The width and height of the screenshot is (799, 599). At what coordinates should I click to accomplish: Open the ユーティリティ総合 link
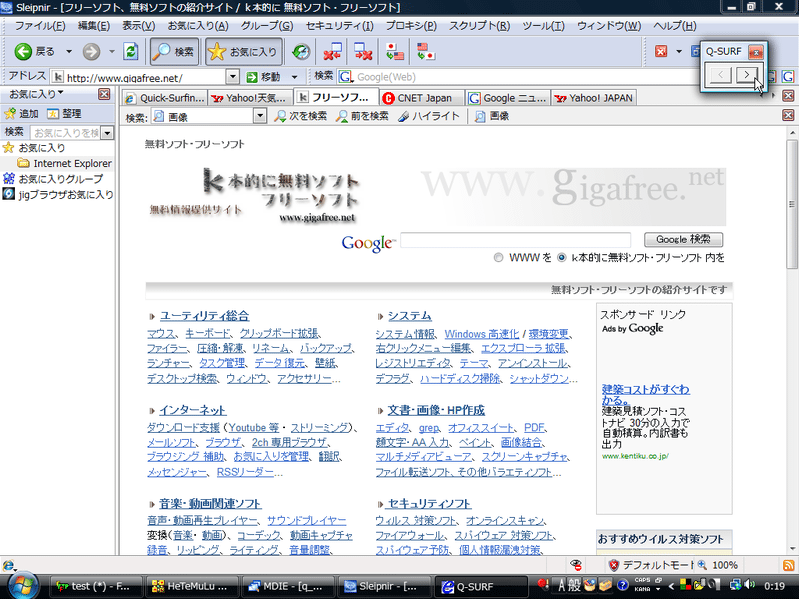click(204, 316)
